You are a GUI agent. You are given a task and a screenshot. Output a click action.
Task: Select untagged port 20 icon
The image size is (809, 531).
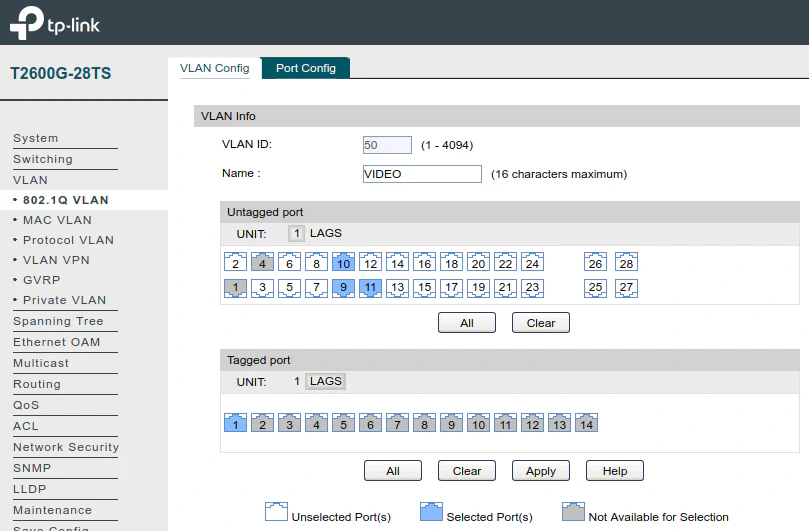coord(478,262)
